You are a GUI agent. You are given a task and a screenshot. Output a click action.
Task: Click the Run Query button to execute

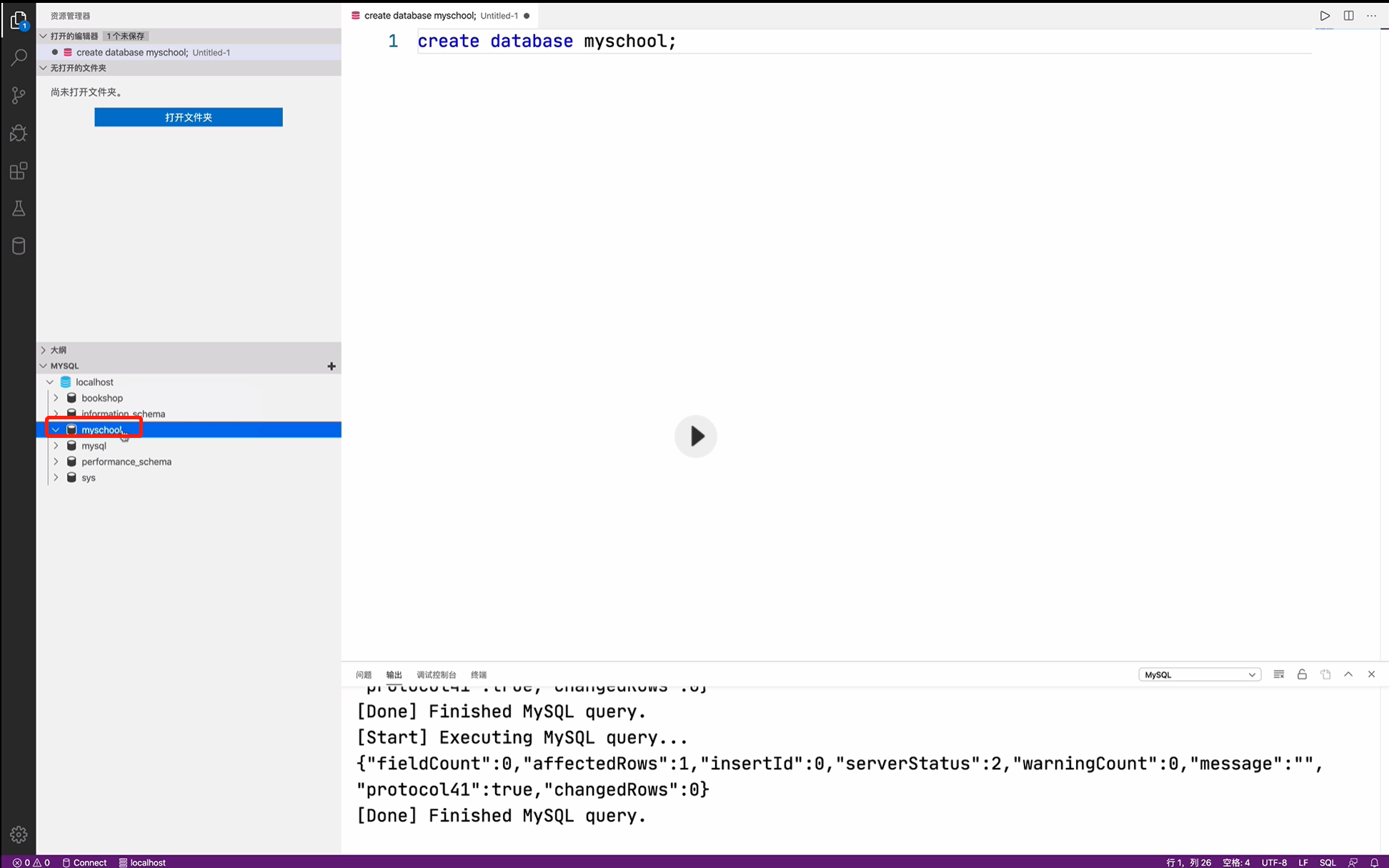[x=1325, y=15]
